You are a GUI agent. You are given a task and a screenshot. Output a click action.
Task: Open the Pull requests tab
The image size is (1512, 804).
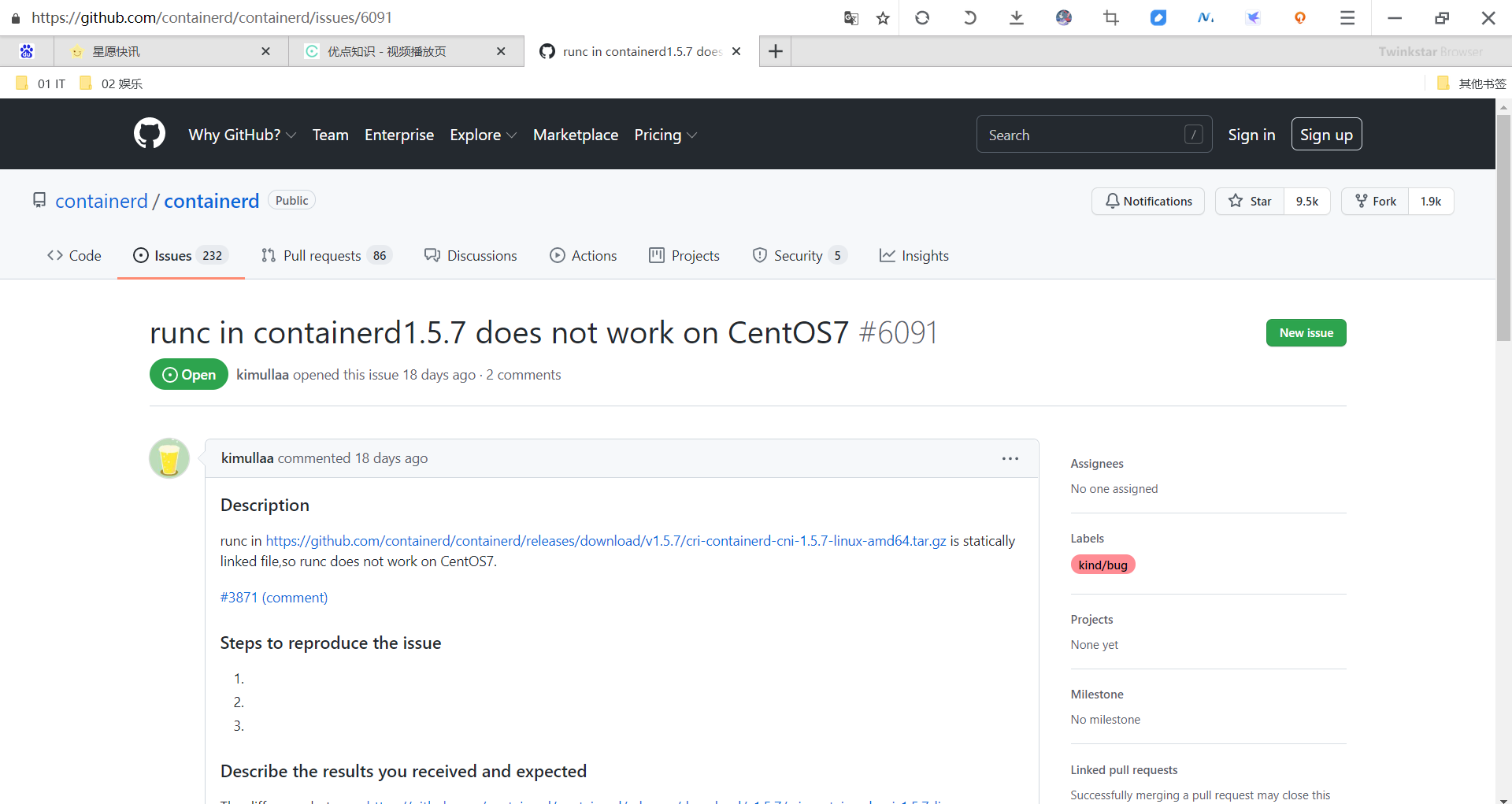coord(326,256)
